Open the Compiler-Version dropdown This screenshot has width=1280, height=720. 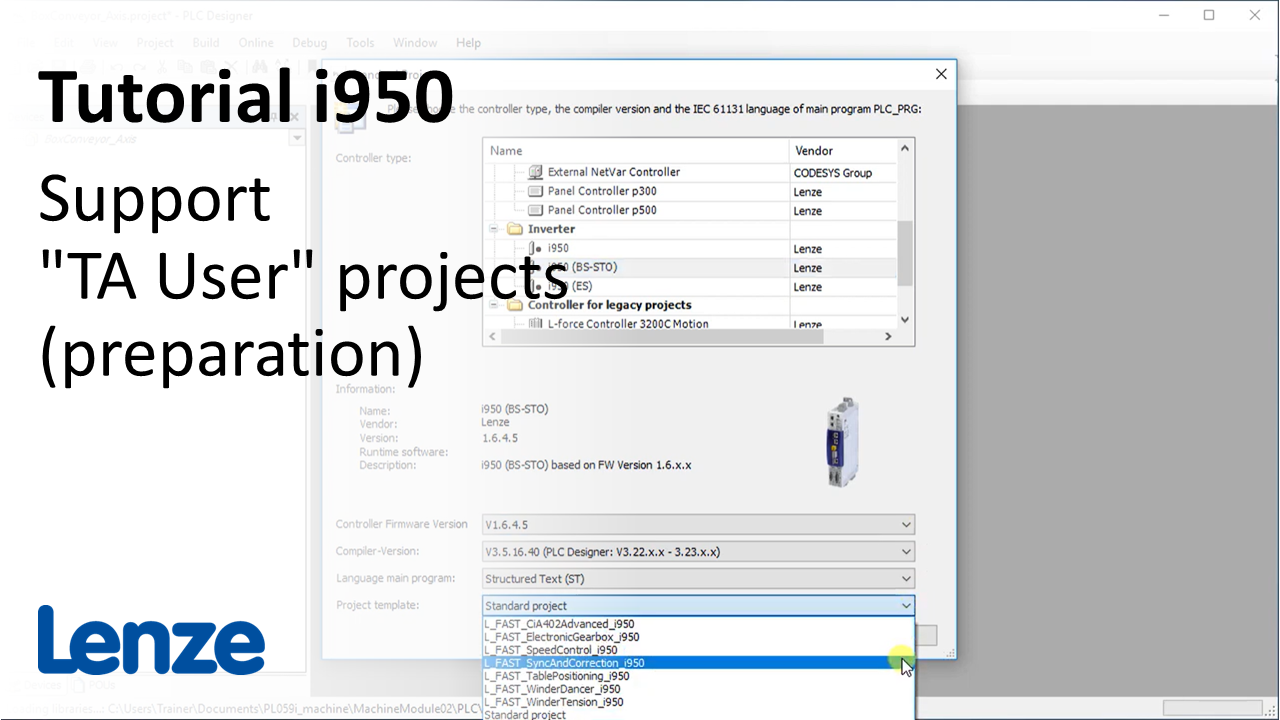905,551
